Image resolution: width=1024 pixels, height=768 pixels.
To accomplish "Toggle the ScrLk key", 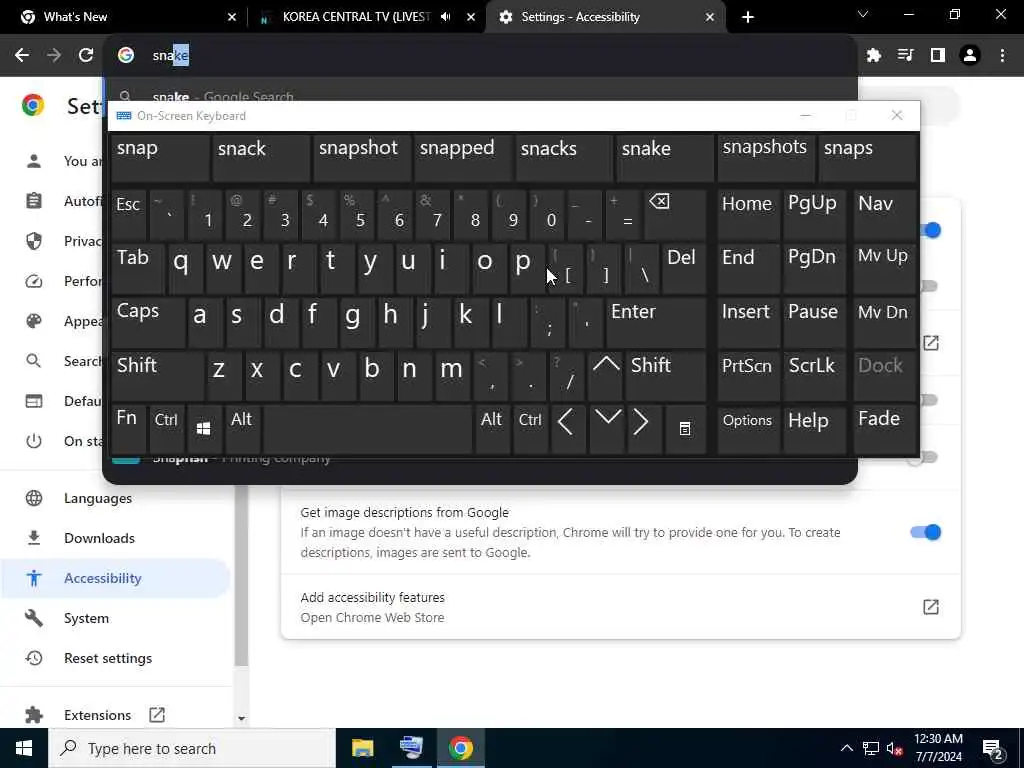I will click(813, 376).
